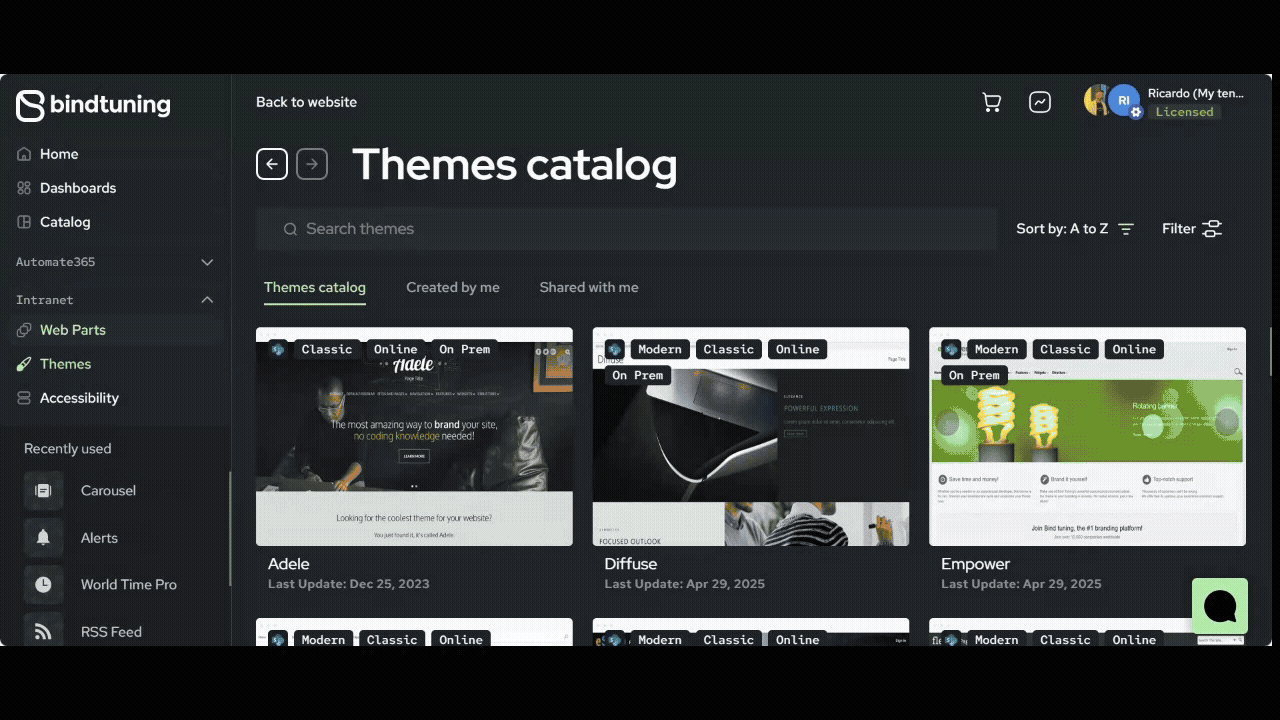Click the analytics chart icon in header

[x=1040, y=102]
